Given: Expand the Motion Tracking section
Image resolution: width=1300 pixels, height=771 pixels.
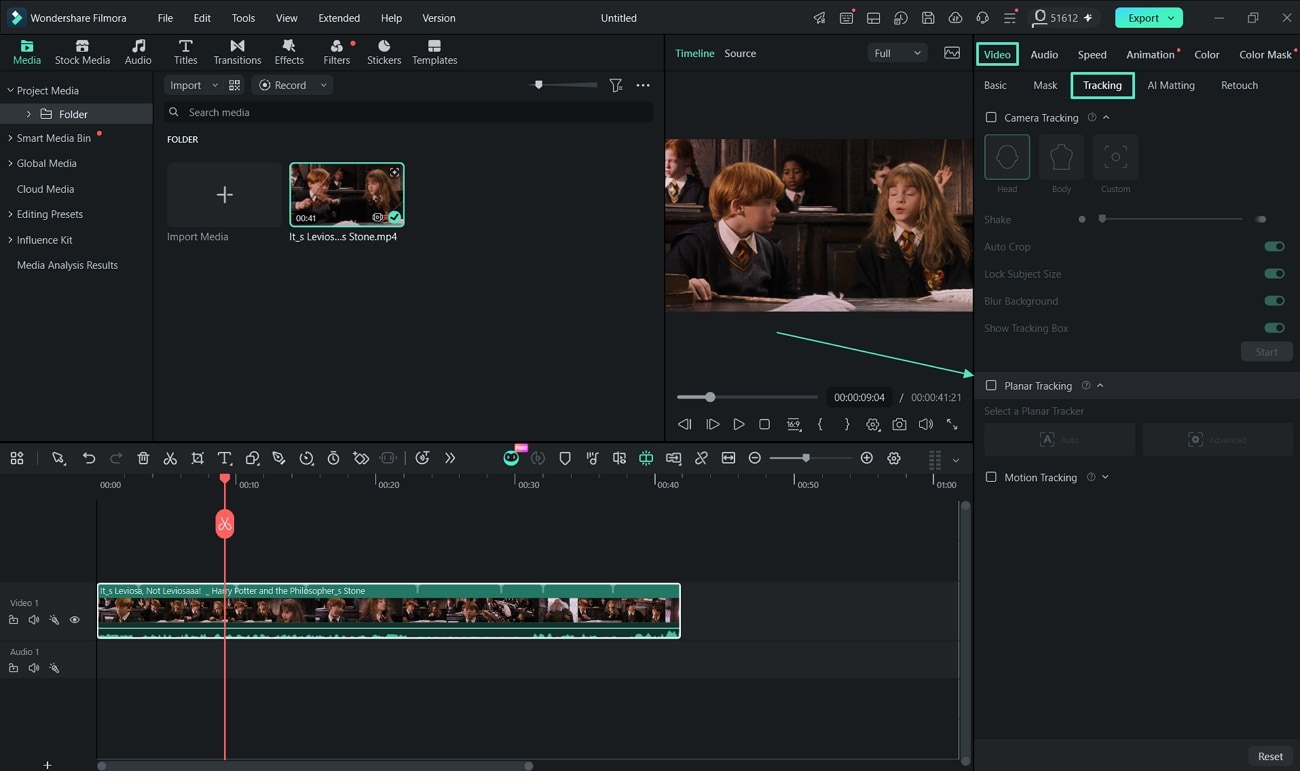Looking at the screenshot, I should point(1105,477).
